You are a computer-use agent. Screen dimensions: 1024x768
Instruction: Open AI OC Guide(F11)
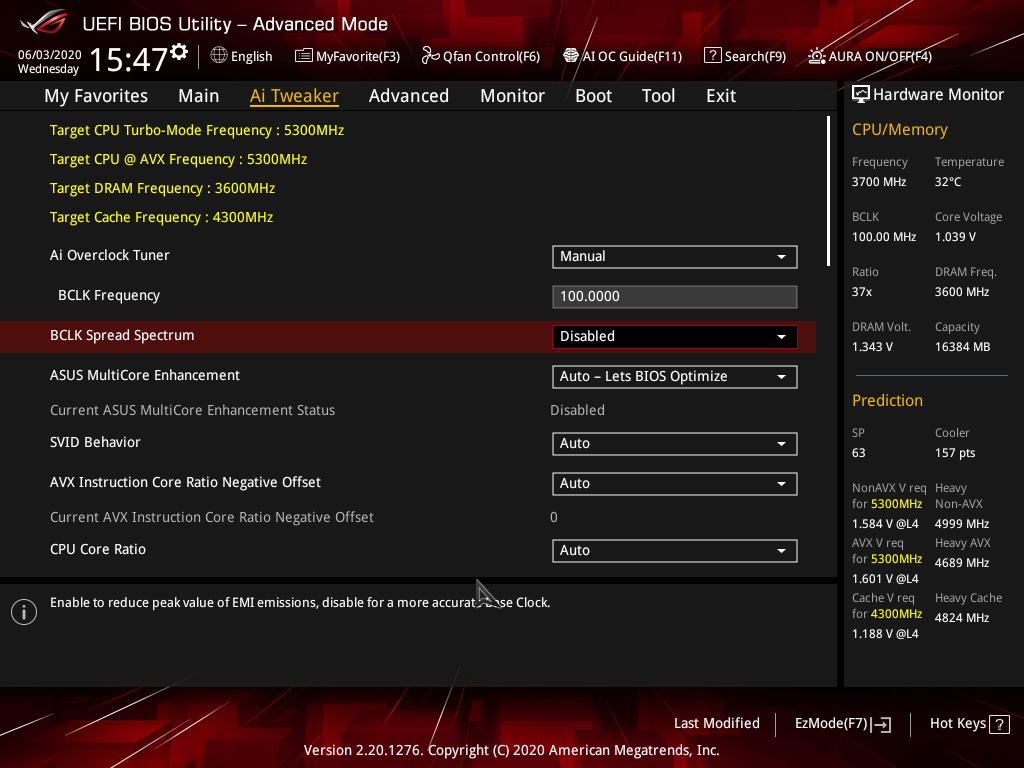622,56
